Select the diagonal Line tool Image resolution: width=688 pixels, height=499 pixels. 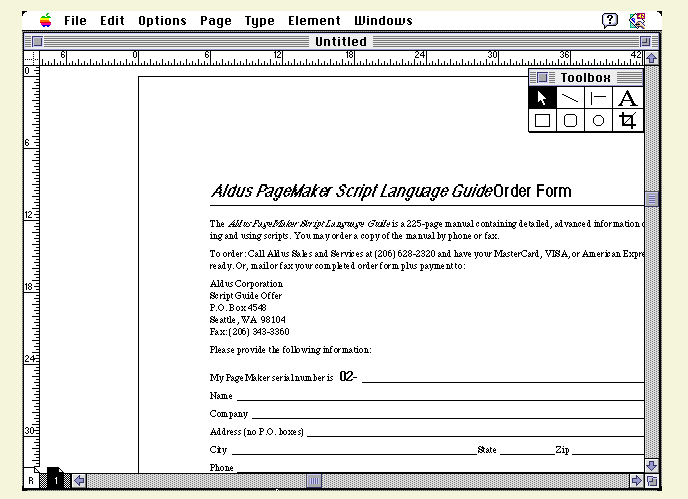(570, 98)
